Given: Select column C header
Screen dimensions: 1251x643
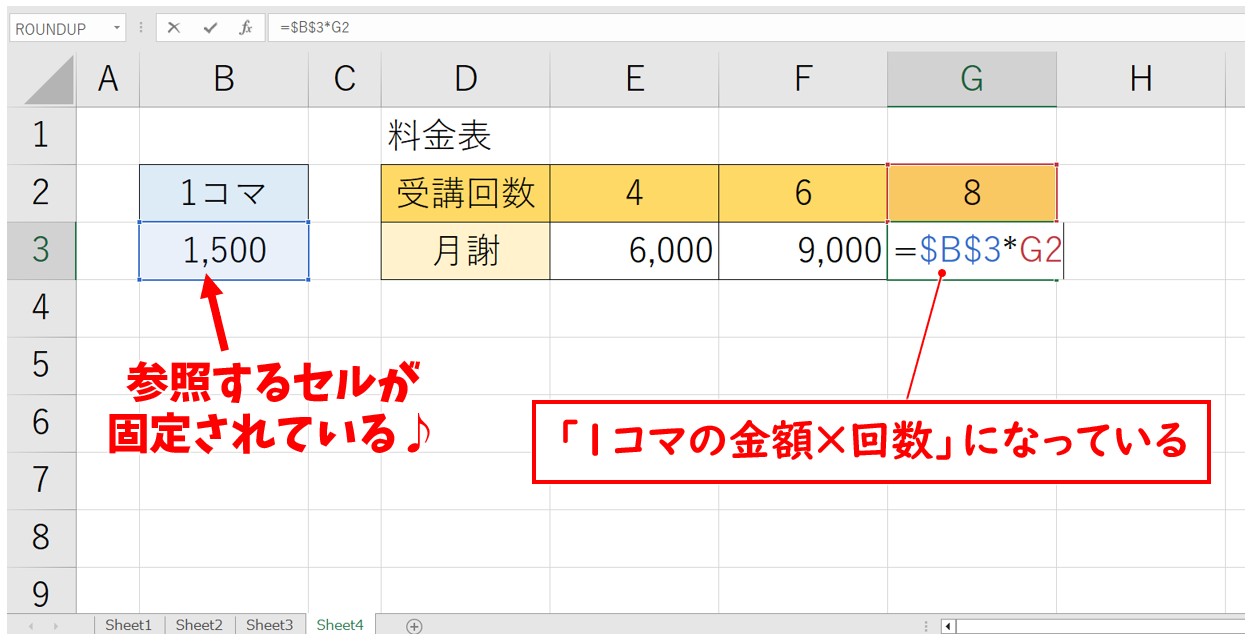Looking at the screenshot, I should point(345,80).
